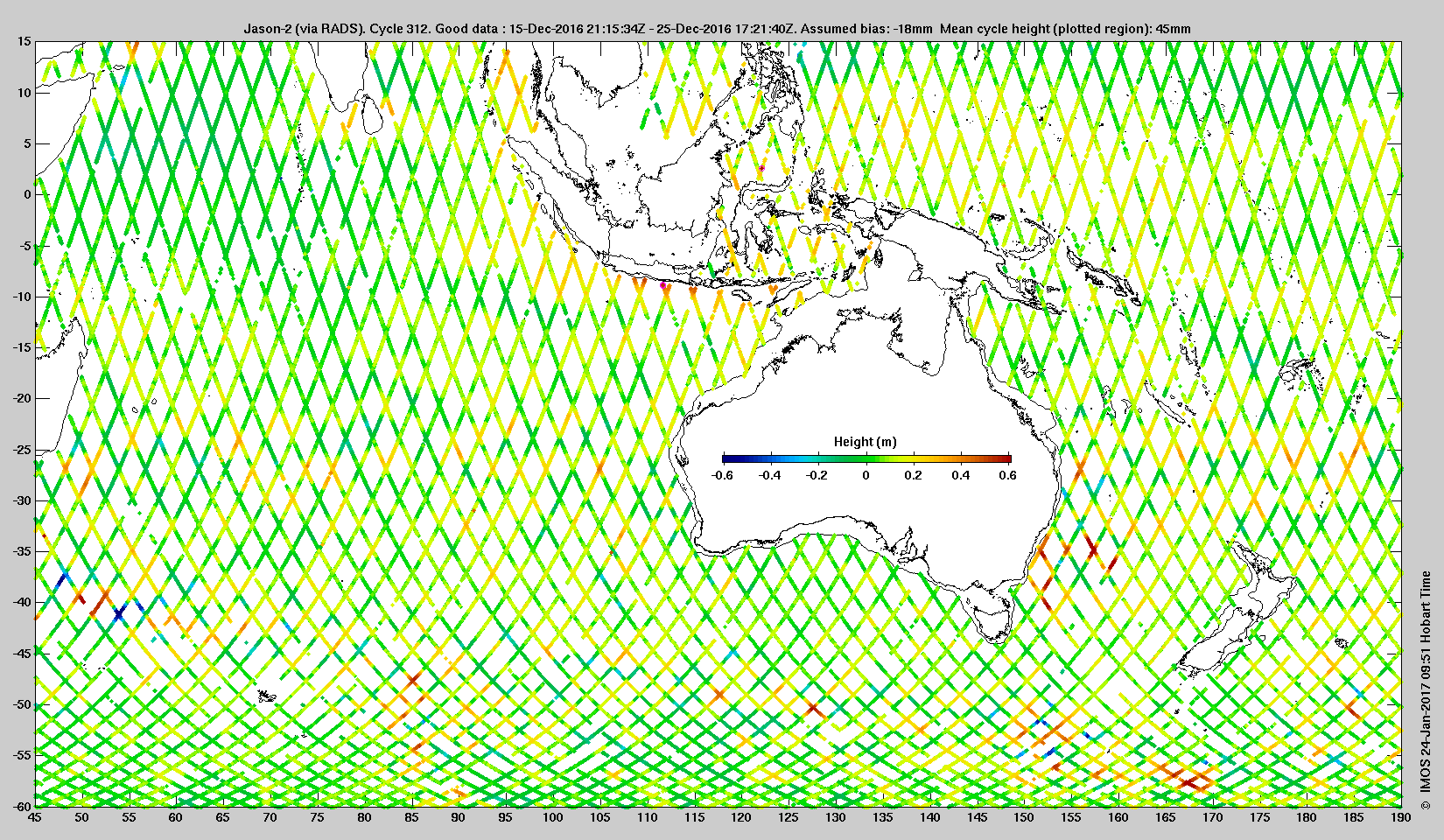This screenshot has height=840, width=1444.
Task: Click the 80 longitude label on x-axis
Action: [364, 818]
